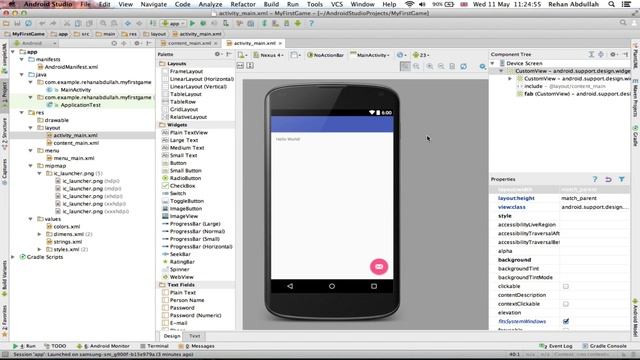Collapse the app root folder
This screenshot has height=360, width=640.
[13, 52]
